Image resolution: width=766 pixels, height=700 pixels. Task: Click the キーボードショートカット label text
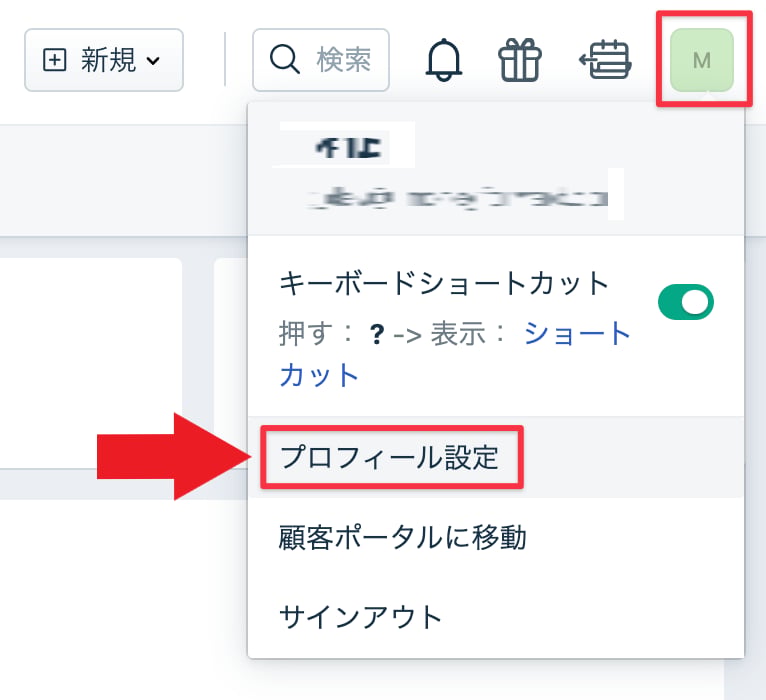coord(444,283)
